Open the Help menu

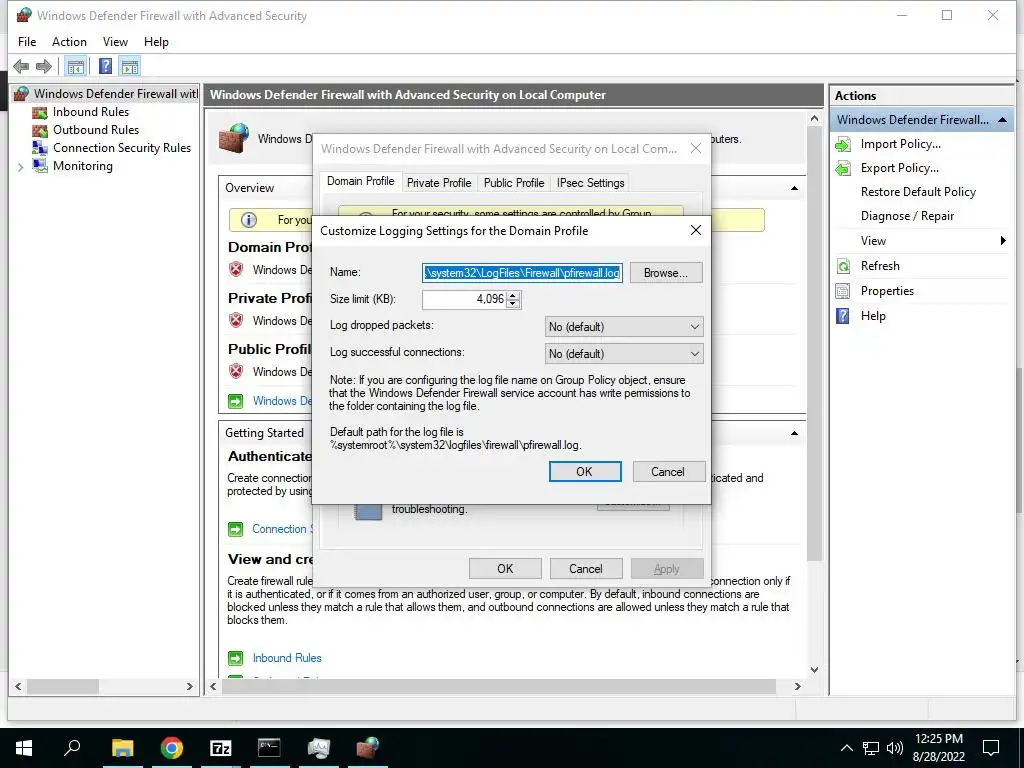coord(156,42)
